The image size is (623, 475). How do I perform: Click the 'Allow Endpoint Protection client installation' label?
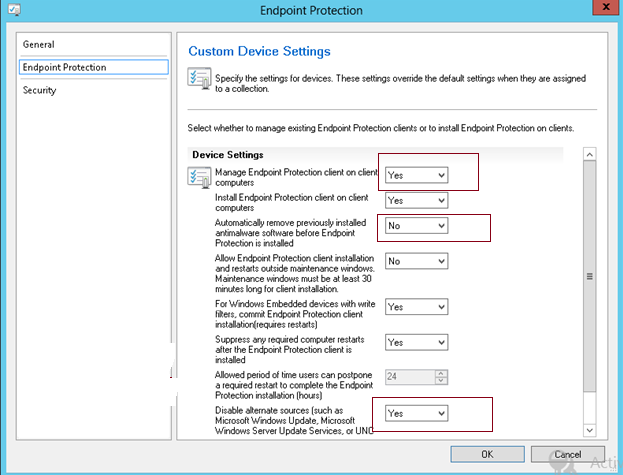pyautogui.click(x=295, y=273)
